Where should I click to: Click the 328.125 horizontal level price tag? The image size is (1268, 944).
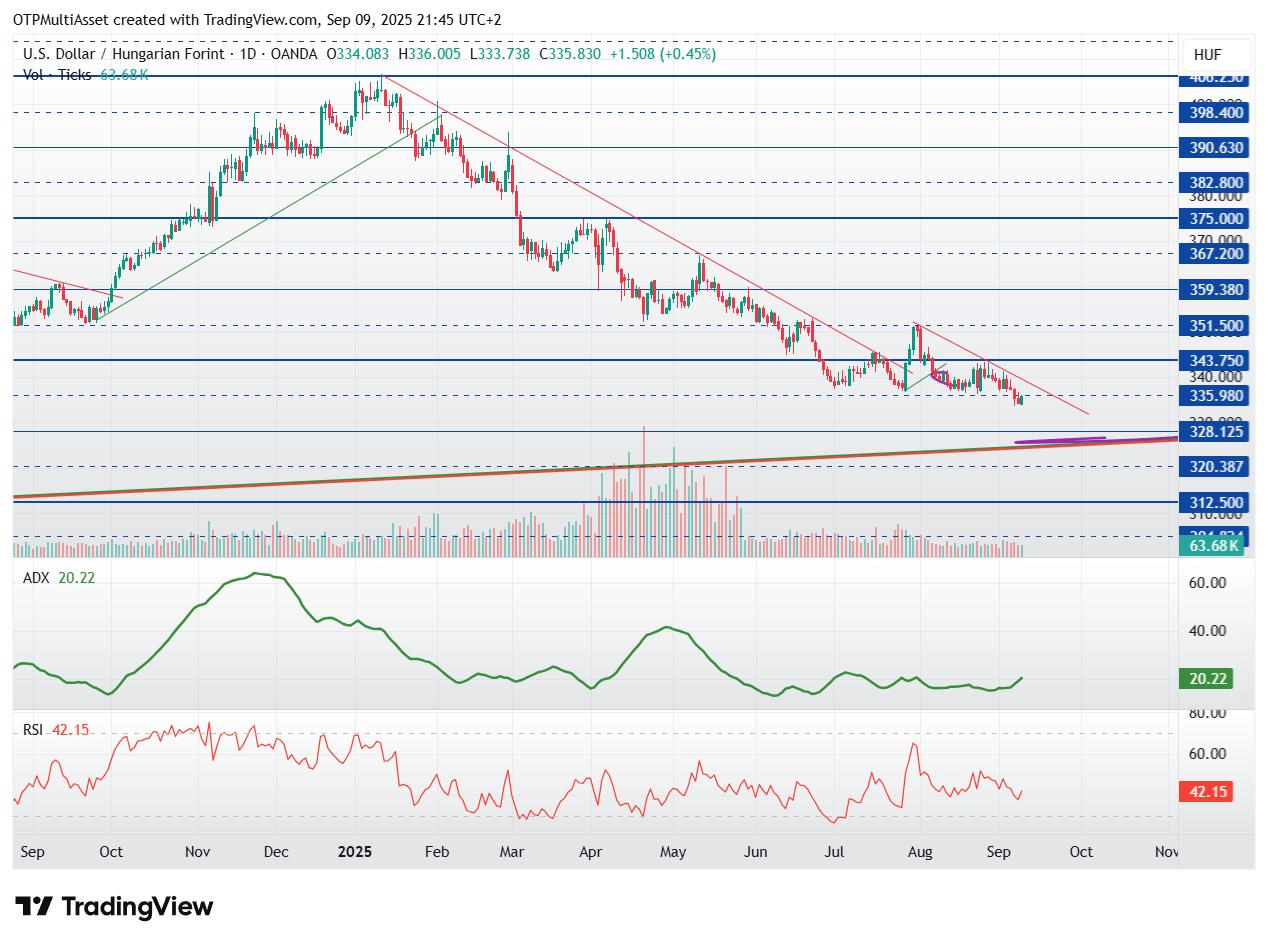click(x=1213, y=432)
